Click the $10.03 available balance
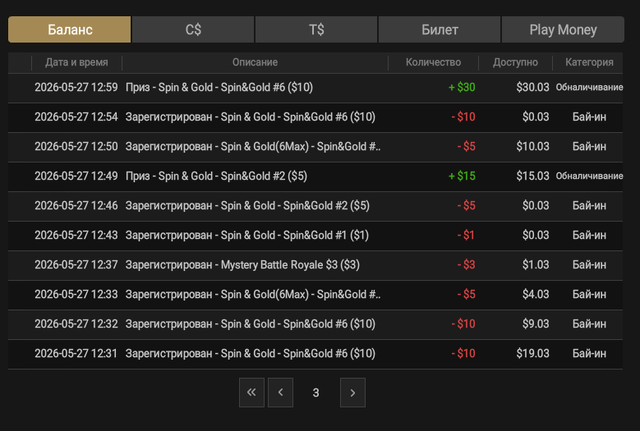The width and height of the screenshot is (640, 431). click(533, 147)
